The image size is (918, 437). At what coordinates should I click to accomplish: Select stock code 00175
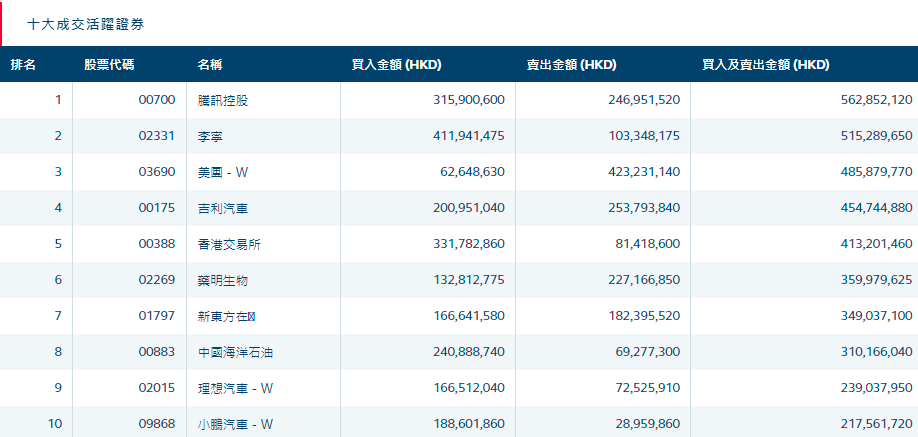(x=157, y=208)
